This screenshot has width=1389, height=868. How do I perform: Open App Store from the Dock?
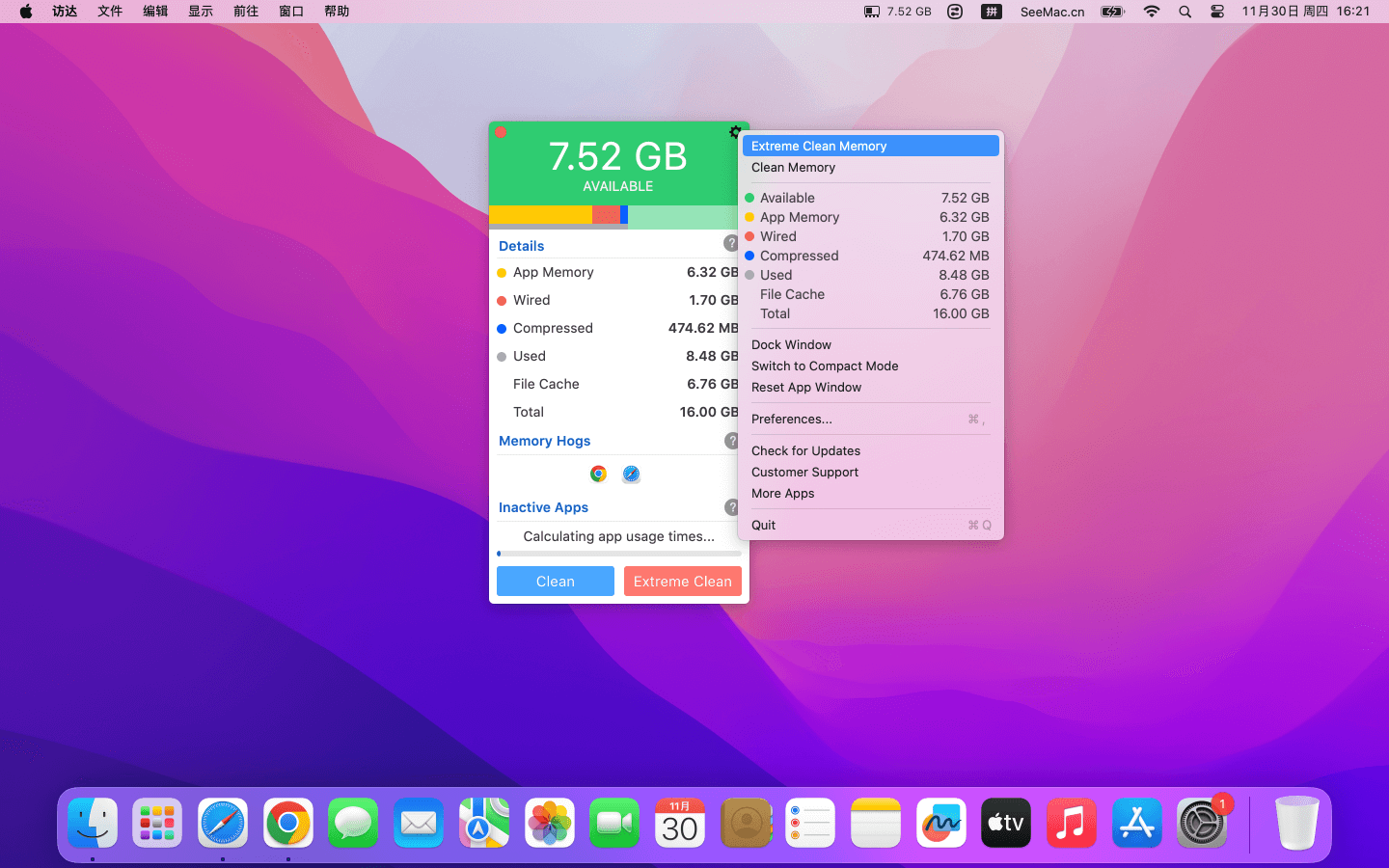[1137, 823]
